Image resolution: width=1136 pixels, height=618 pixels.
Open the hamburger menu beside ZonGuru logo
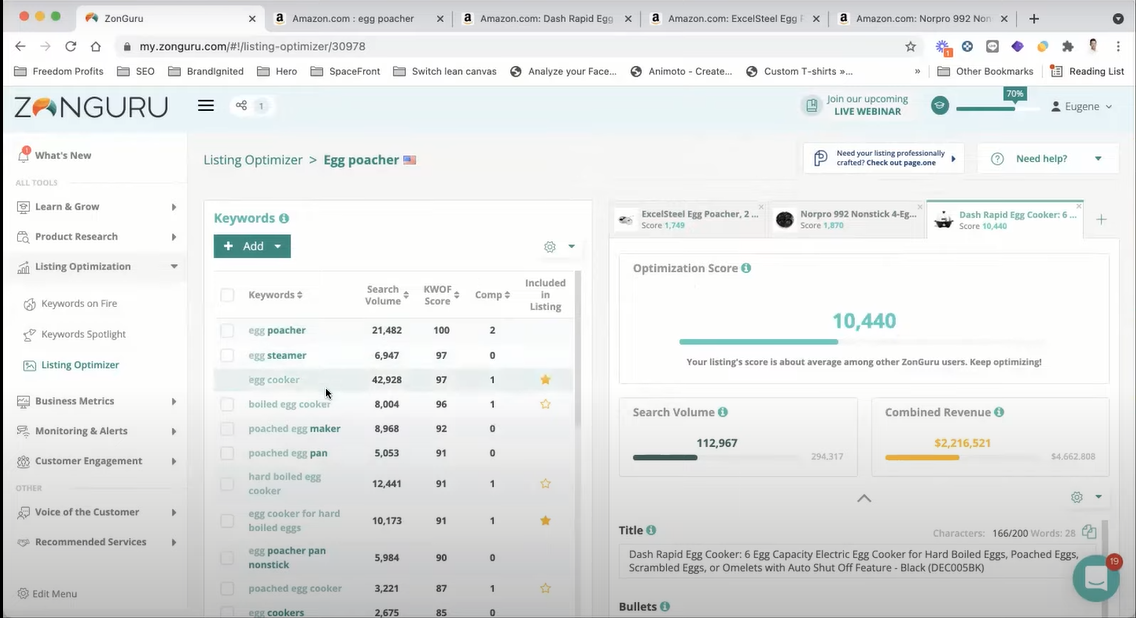pyautogui.click(x=206, y=106)
